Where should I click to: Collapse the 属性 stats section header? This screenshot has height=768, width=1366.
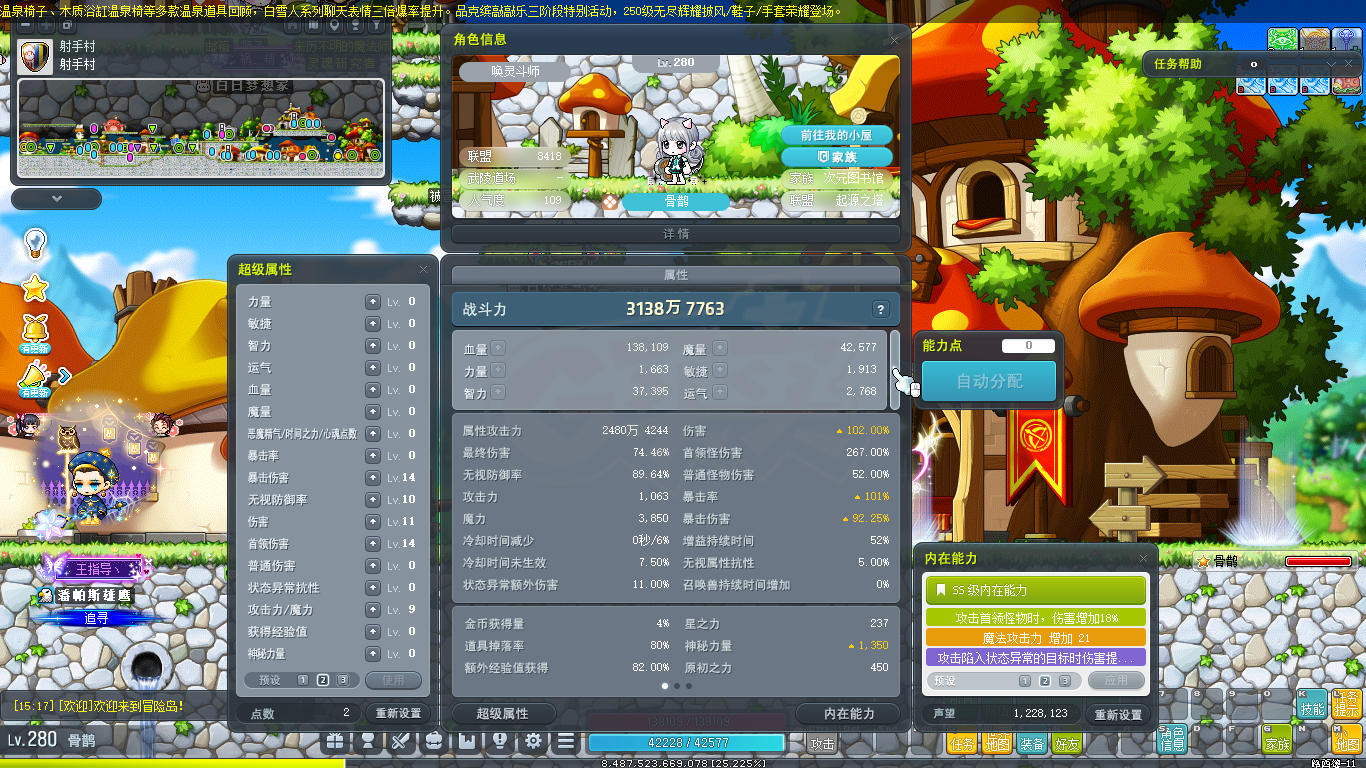tap(676, 275)
